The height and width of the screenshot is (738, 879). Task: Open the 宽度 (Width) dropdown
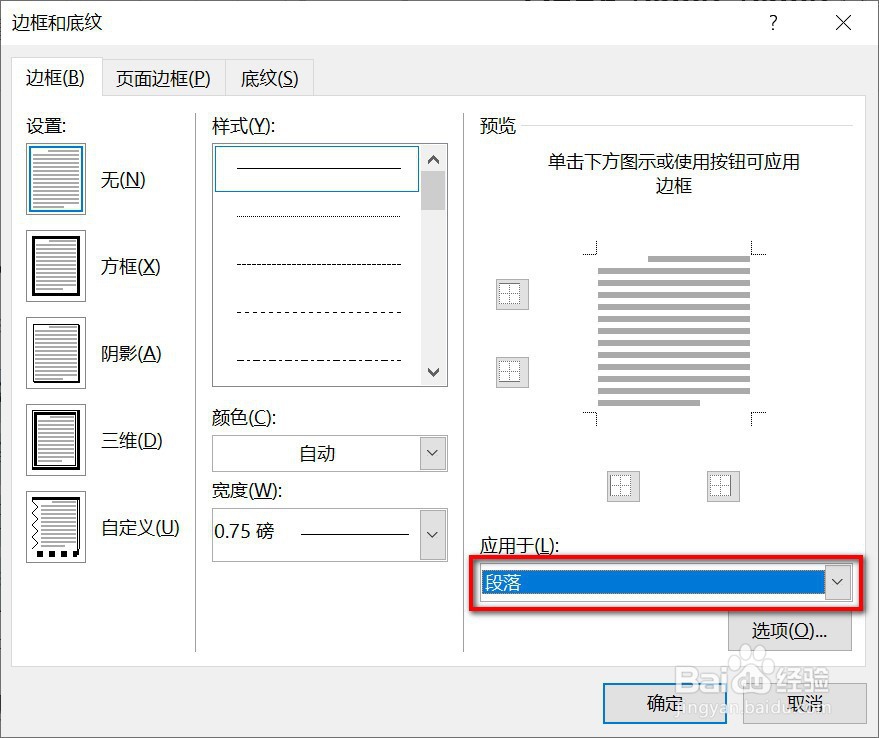click(431, 535)
